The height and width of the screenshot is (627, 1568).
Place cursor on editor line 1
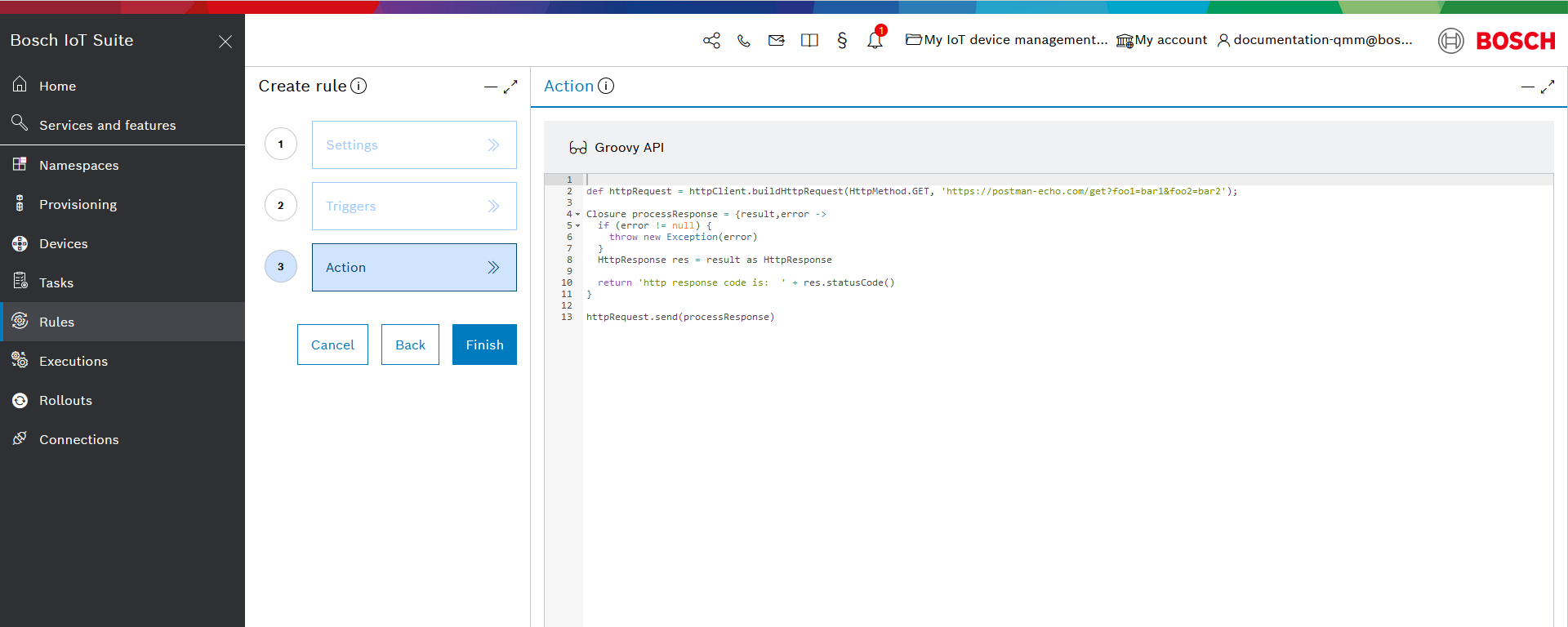(1067, 180)
